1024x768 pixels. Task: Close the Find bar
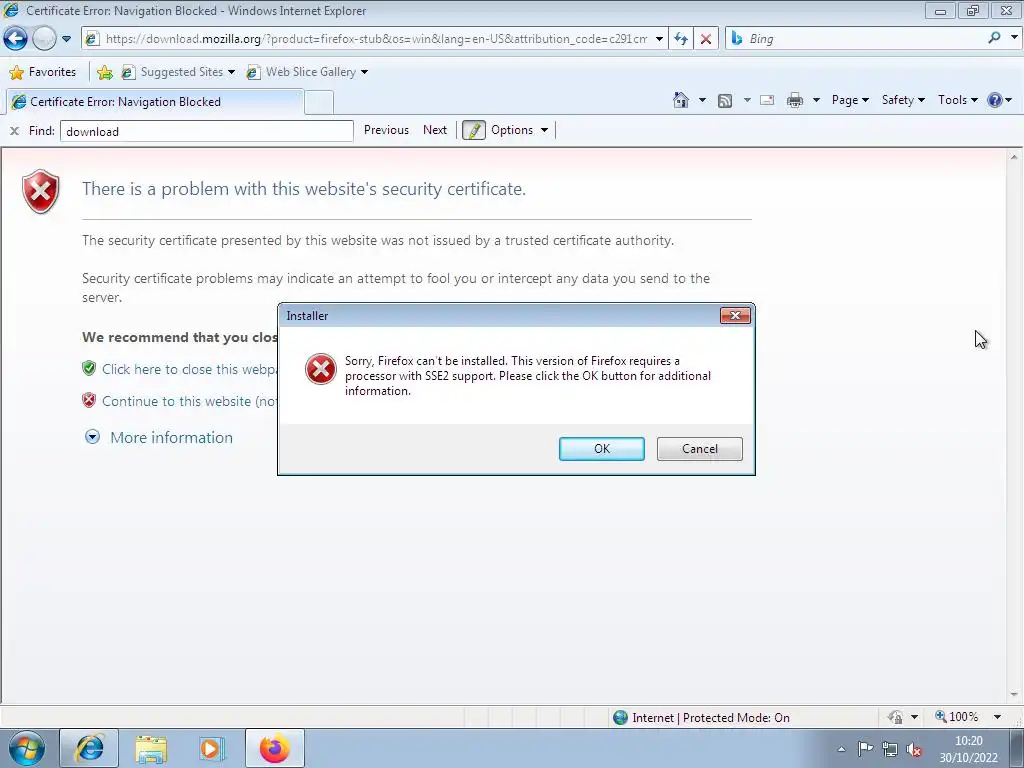pos(14,131)
